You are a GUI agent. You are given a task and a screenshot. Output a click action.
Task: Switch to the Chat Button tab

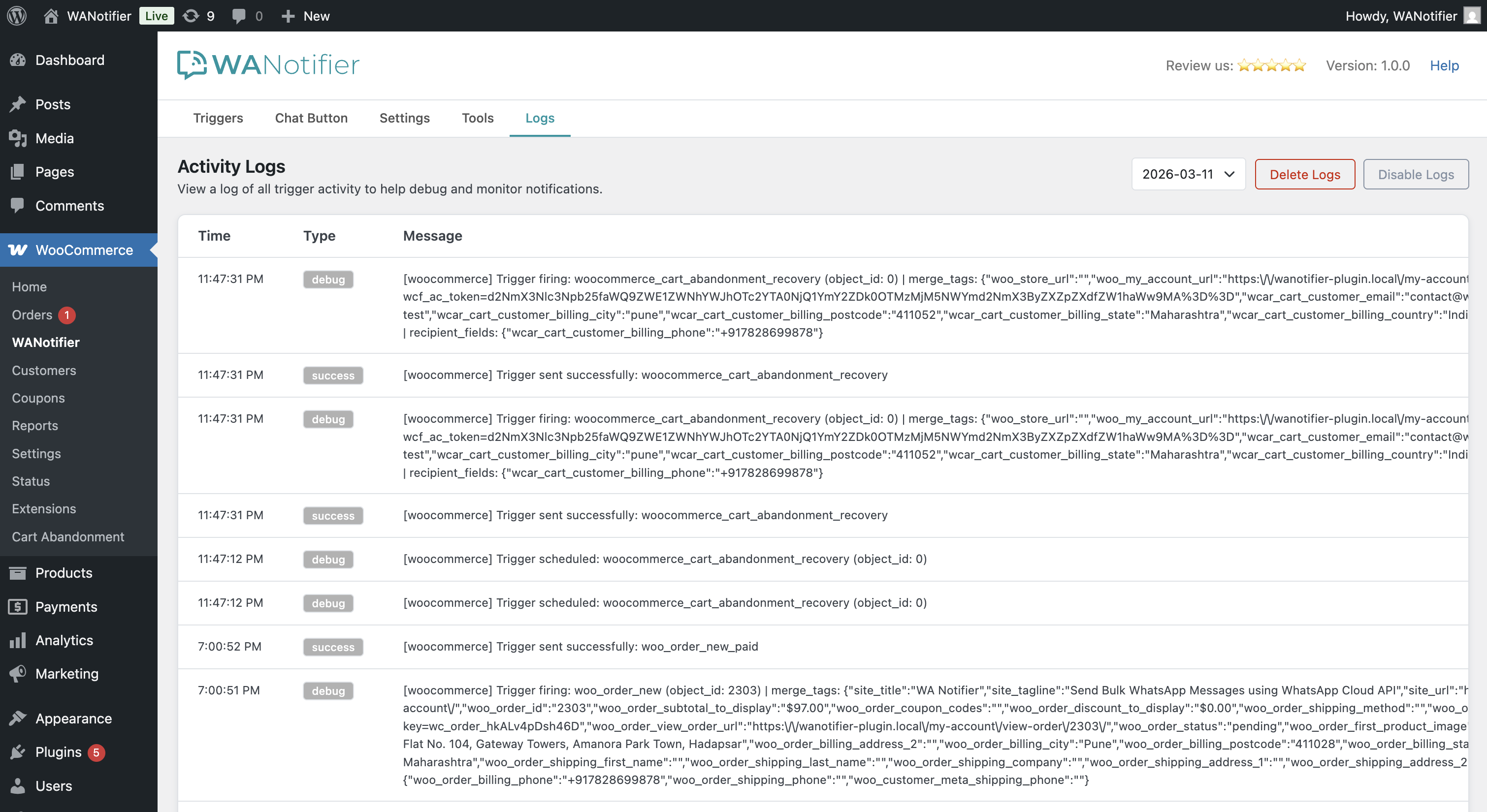pyautogui.click(x=311, y=118)
